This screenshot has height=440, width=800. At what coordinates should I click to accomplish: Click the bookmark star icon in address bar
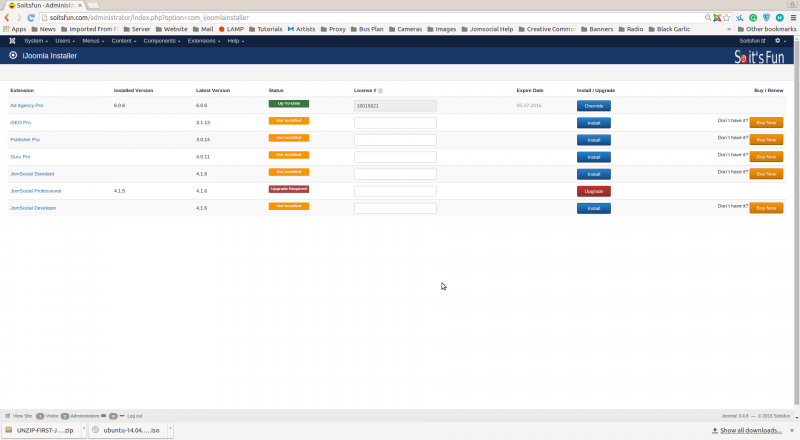pos(728,17)
